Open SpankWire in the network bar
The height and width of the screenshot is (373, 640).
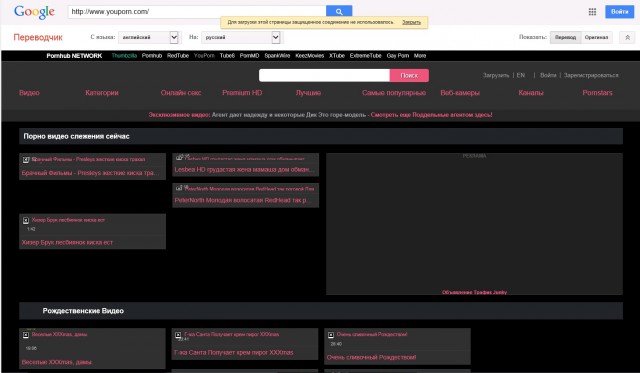click(x=277, y=56)
